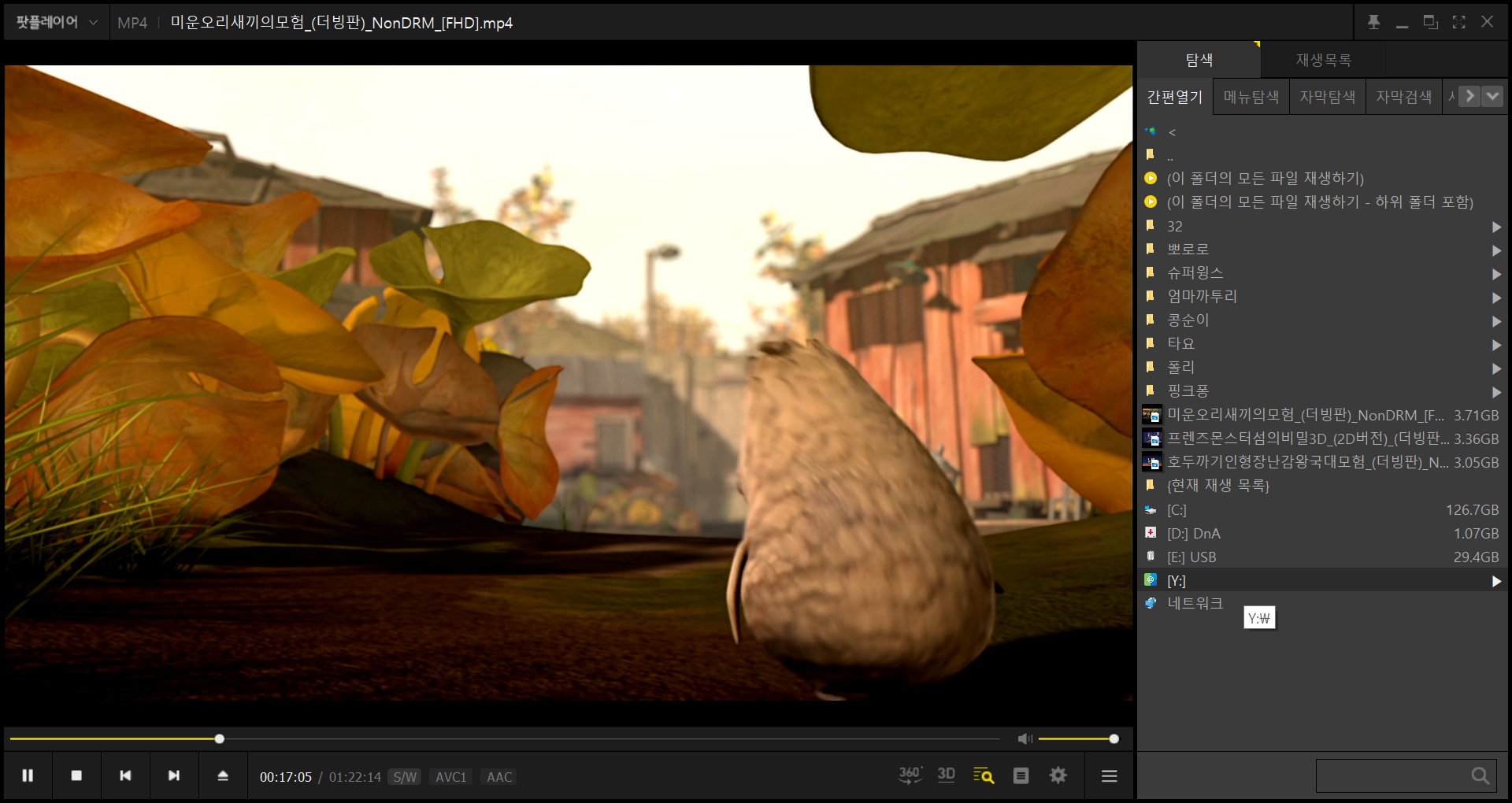Open the 슈퍼윙스 folder

[x=1323, y=273]
